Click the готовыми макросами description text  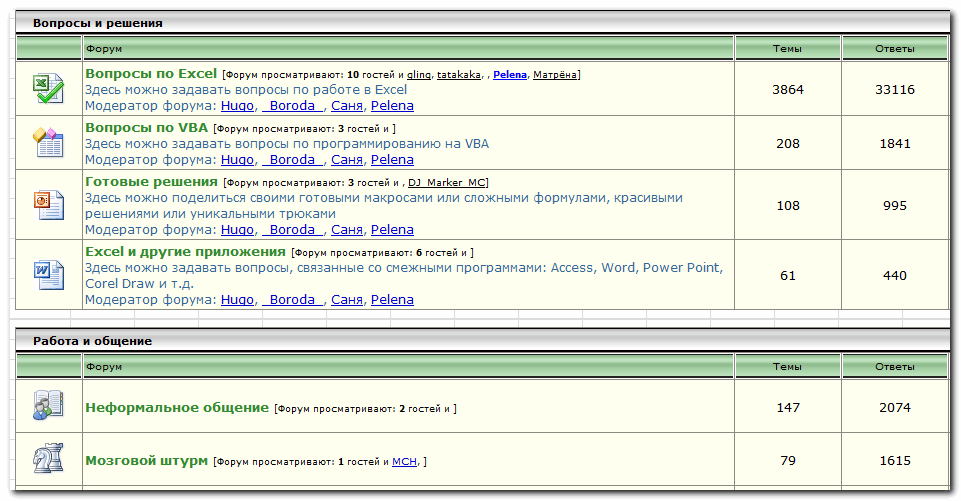384,205
